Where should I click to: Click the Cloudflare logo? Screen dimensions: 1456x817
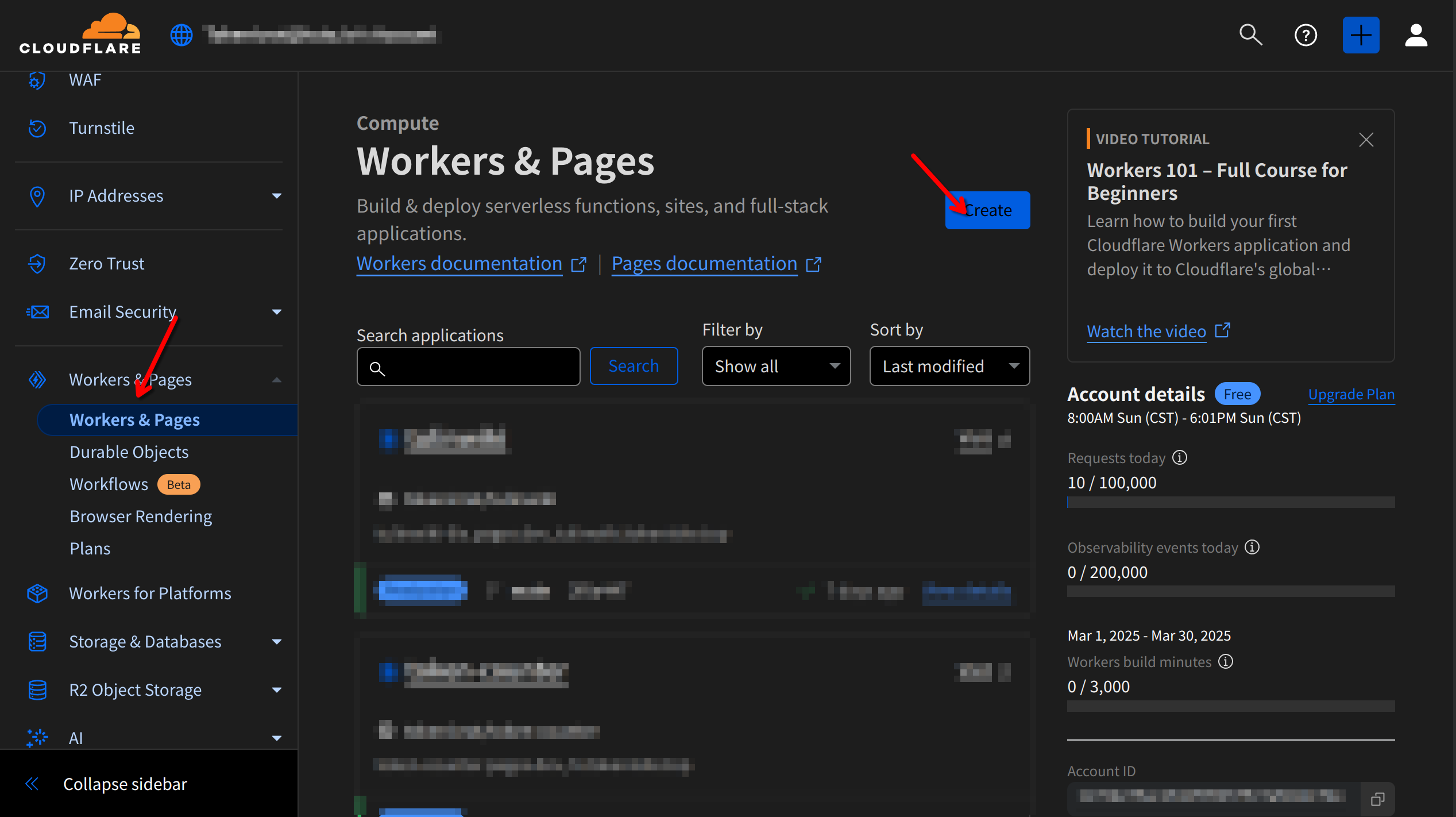[x=80, y=34]
